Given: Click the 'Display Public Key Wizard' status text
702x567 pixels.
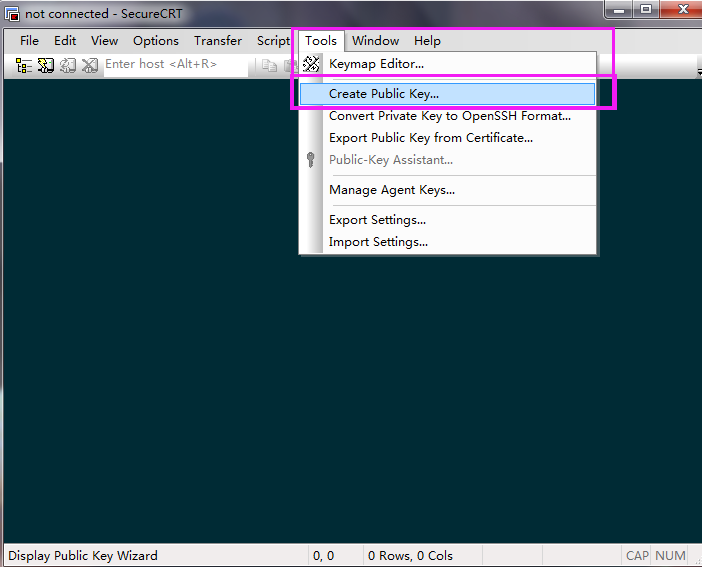Looking at the screenshot, I should [x=83, y=556].
